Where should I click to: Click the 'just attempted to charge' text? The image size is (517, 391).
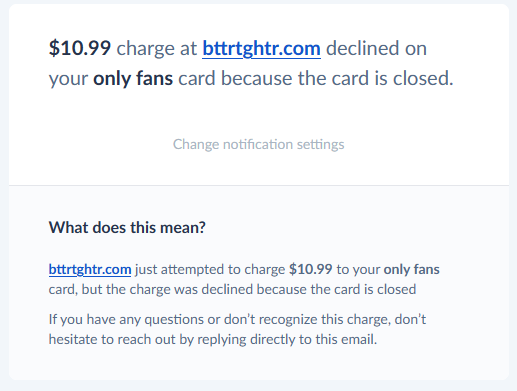210,269
